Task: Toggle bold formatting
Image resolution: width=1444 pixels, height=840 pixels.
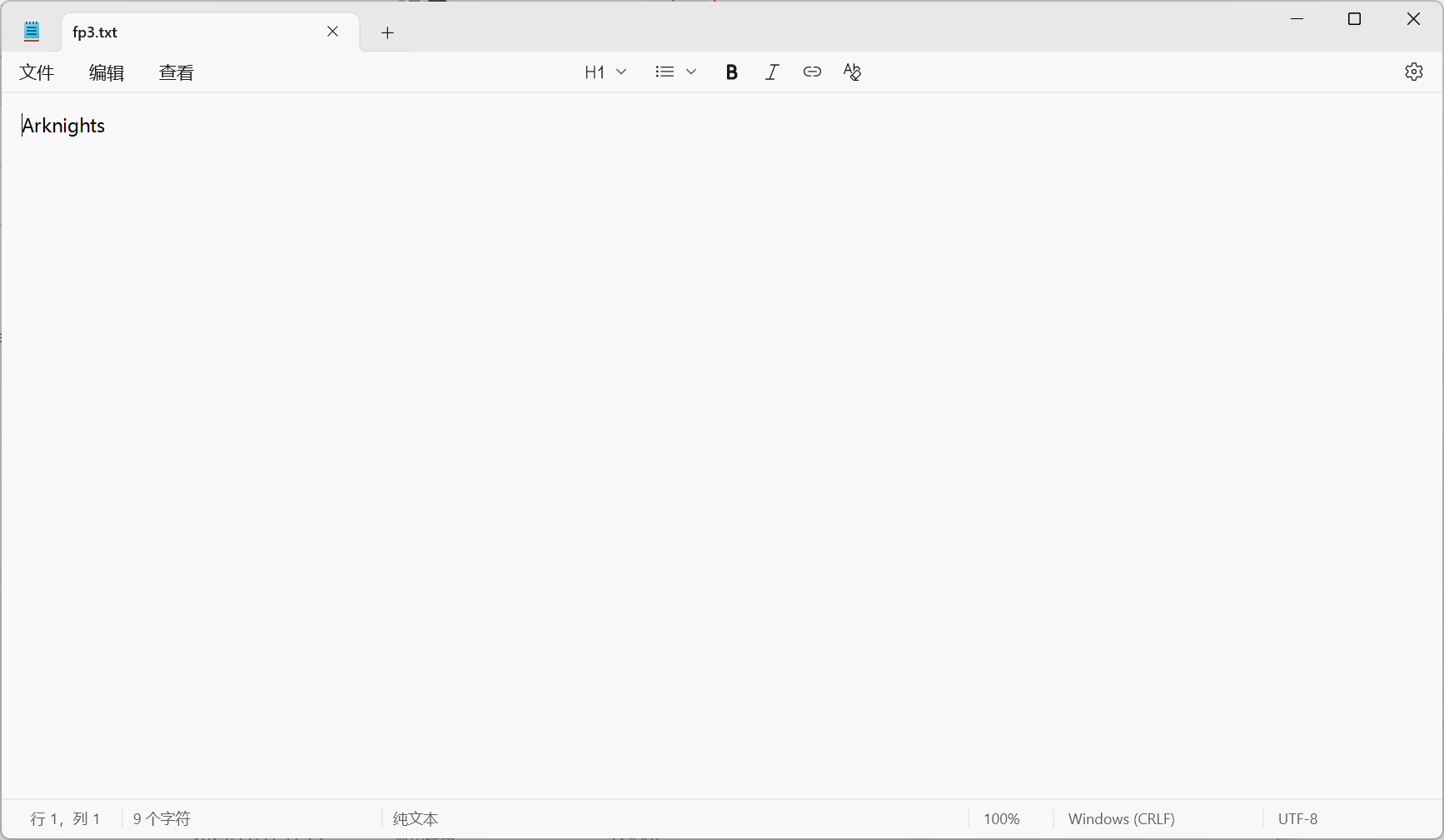Action: pyautogui.click(x=732, y=72)
